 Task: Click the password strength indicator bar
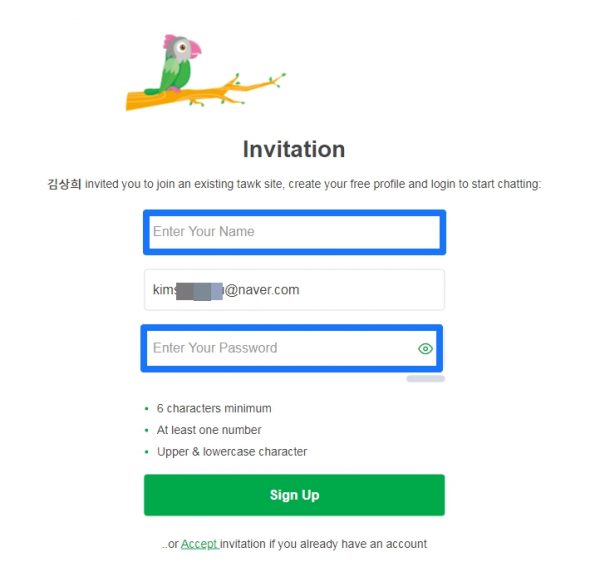click(x=425, y=379)
